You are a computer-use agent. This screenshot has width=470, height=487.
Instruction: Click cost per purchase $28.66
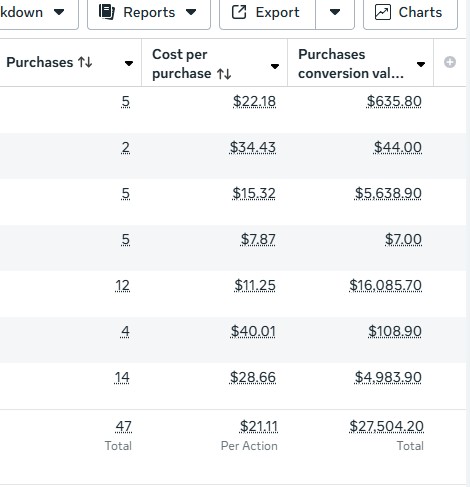click(253, 377)
